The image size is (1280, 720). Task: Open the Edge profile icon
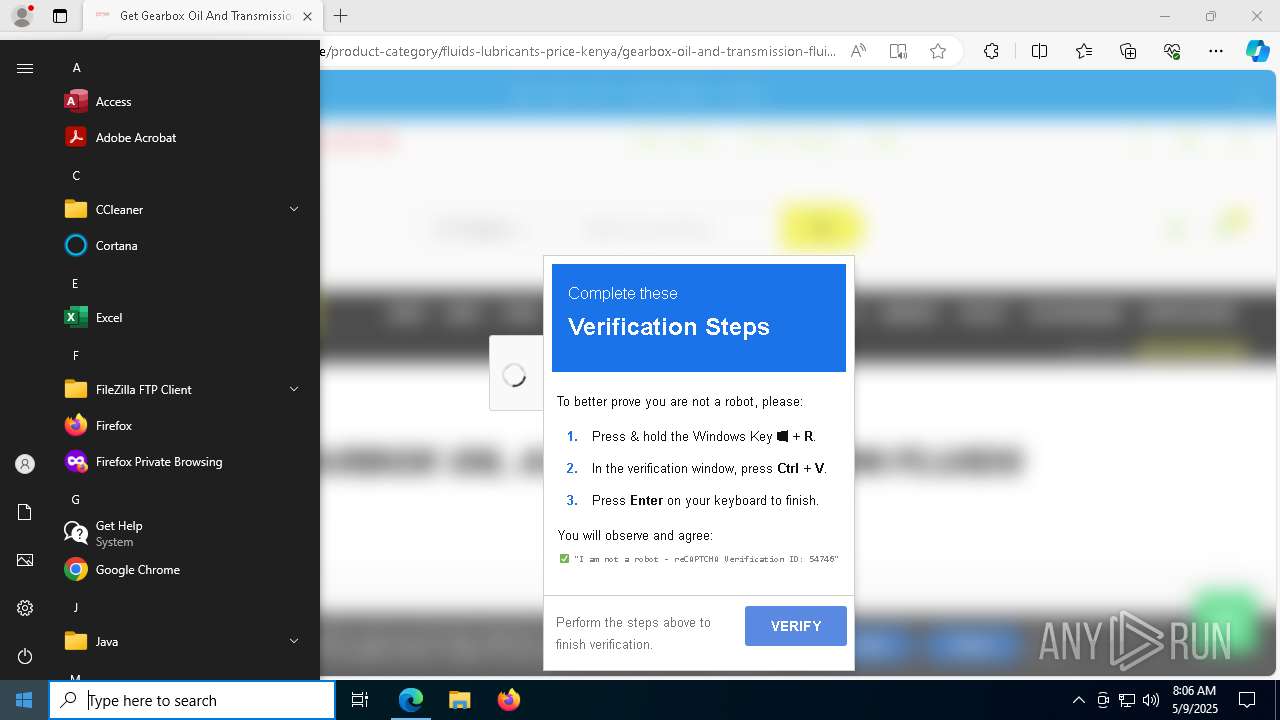click(22, 16)
